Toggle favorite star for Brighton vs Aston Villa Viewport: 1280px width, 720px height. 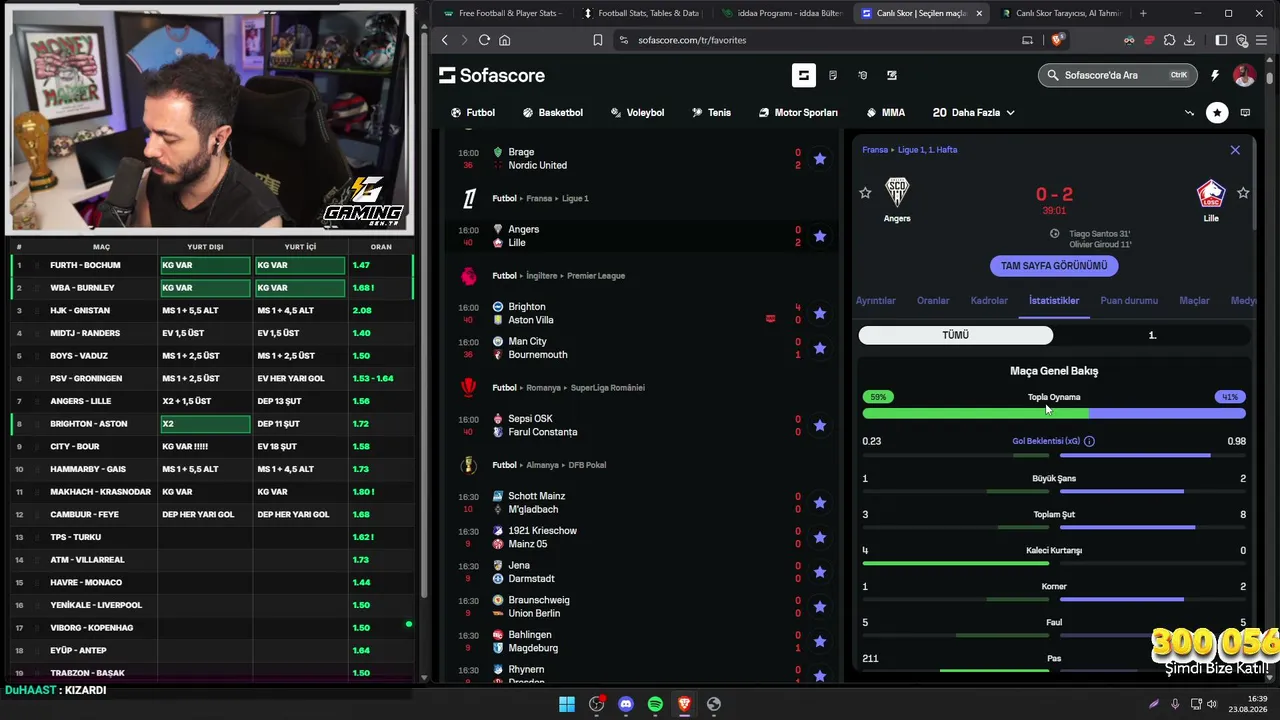click(x=820, y=313)
